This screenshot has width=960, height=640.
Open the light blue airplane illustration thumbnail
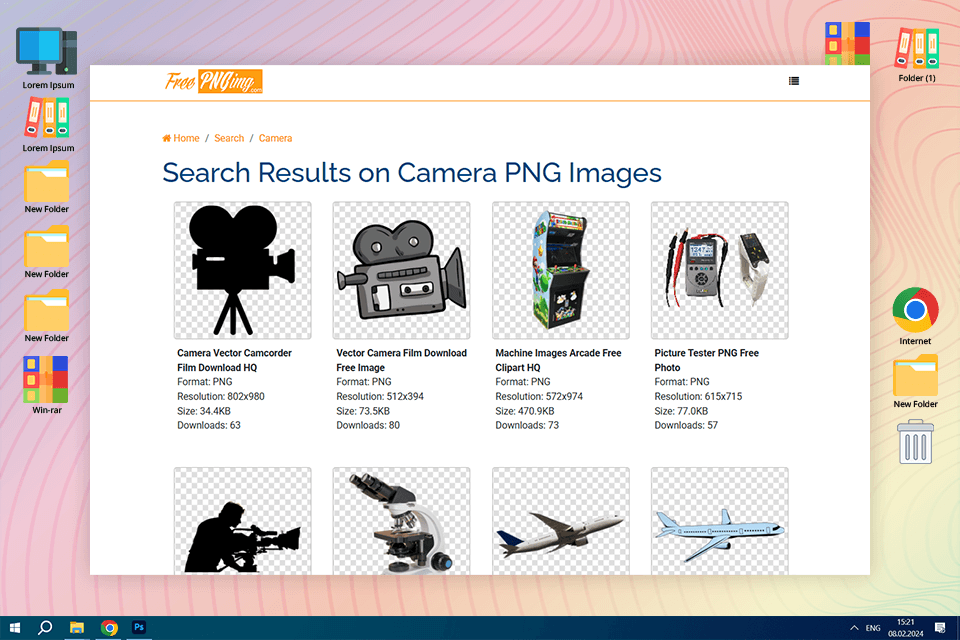click(x=720, y=521)
